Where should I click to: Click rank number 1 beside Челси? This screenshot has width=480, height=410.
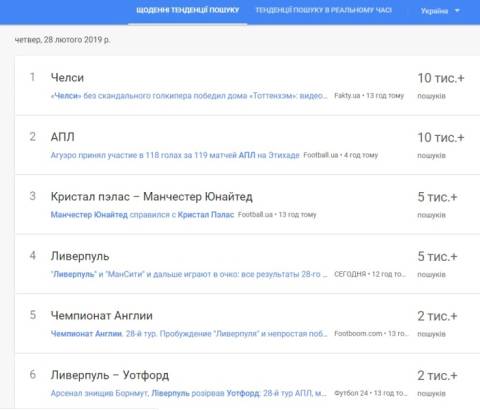[x=32, y=77]
